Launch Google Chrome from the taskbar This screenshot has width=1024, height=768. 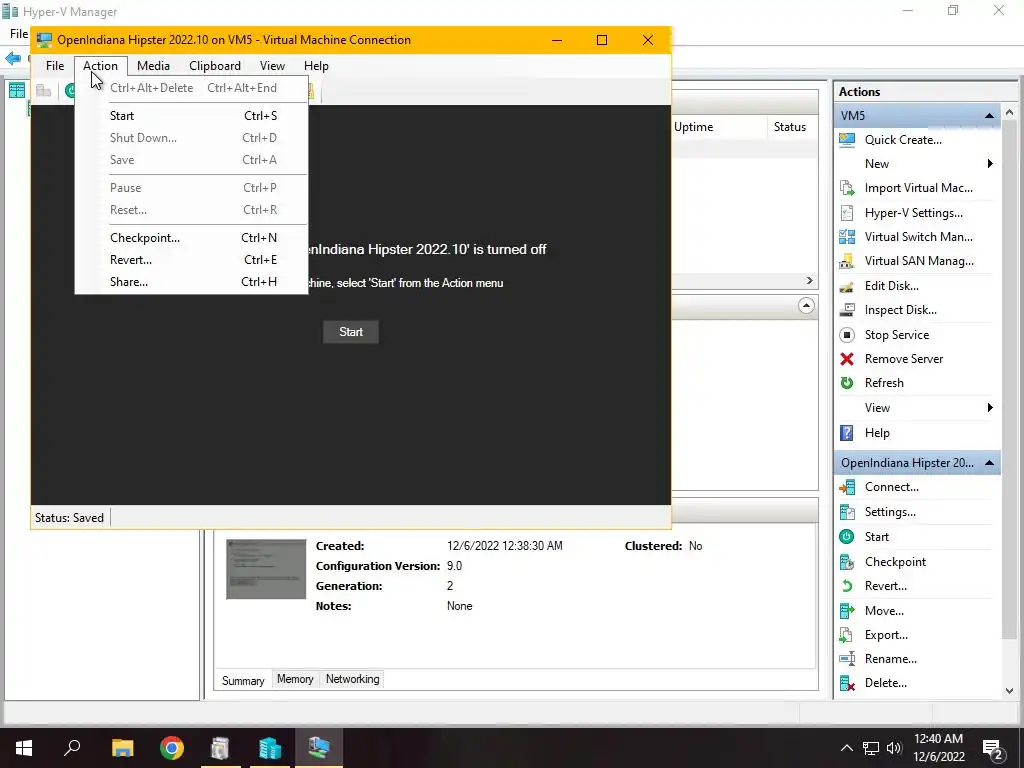pyautogui.click(x=172, y=748)
